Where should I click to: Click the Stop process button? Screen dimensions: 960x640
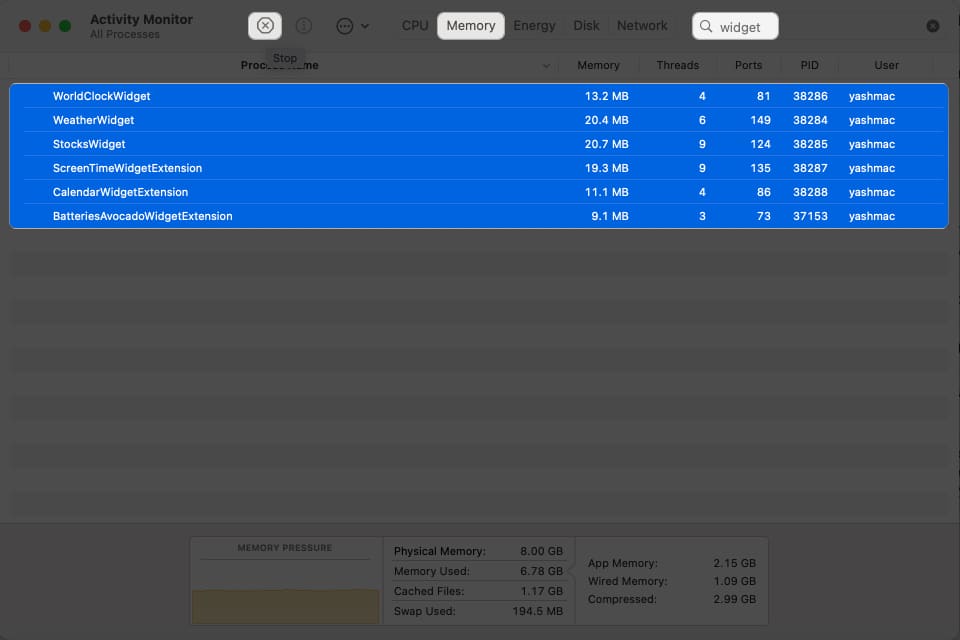tap(265, 26)
